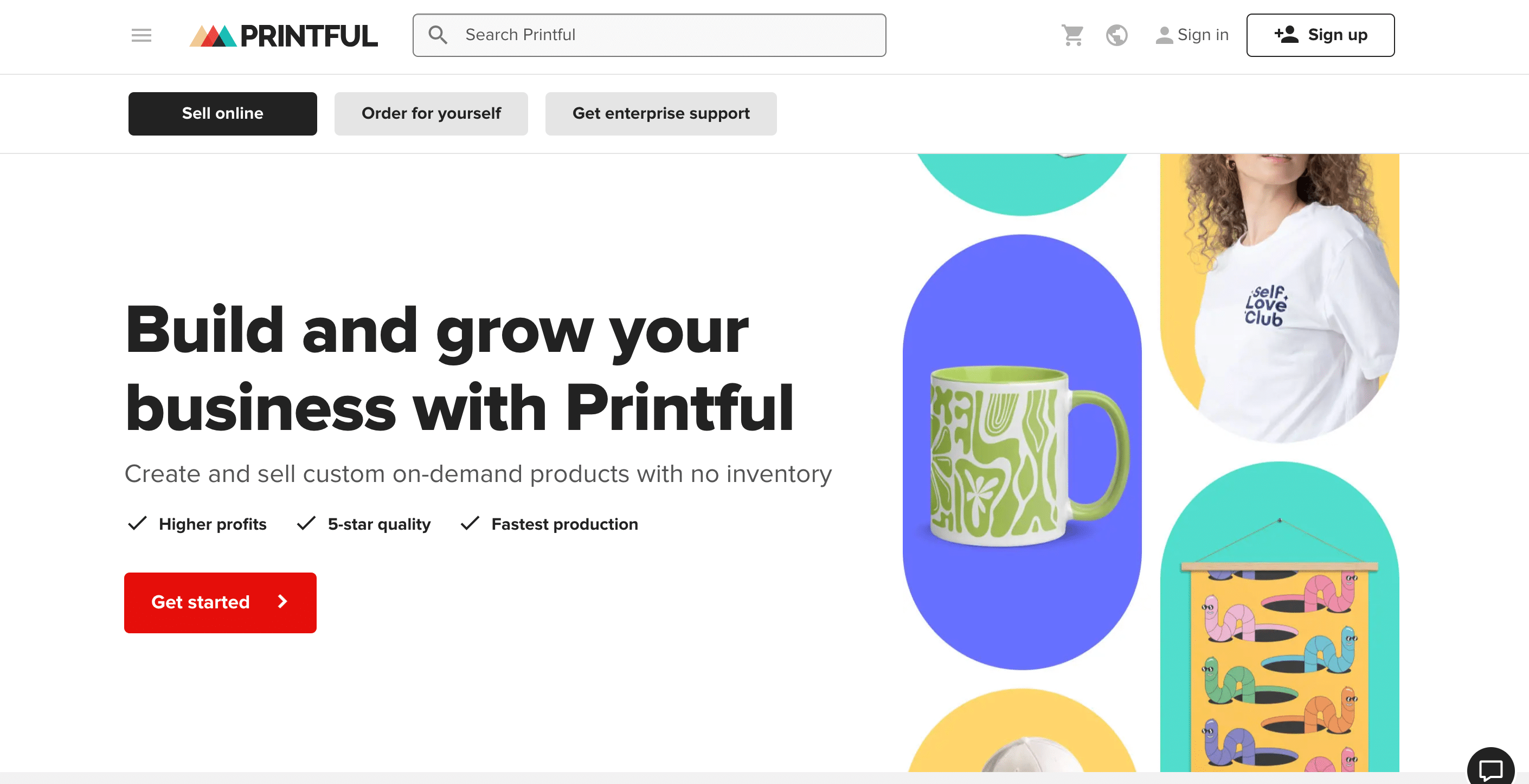The width and height of the screenshot is (1529, 784).
Task: Click the Higher profits checkmark toggle
Action: pos(136,523)
